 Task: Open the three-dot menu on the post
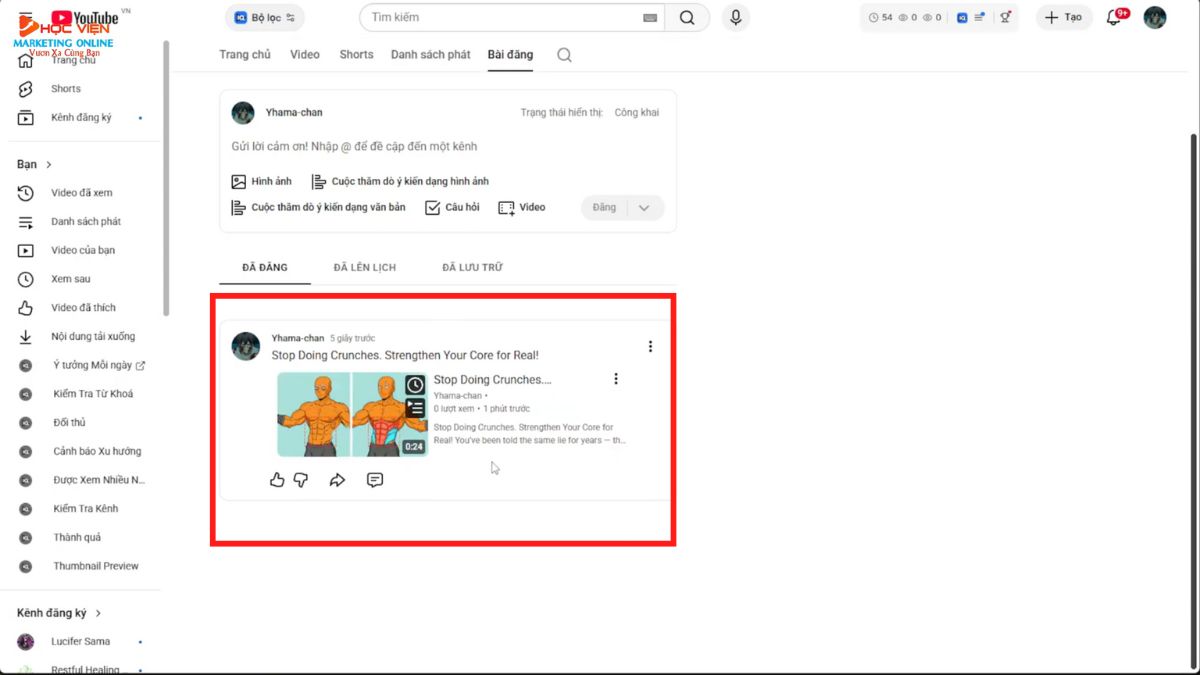(651, 346)
